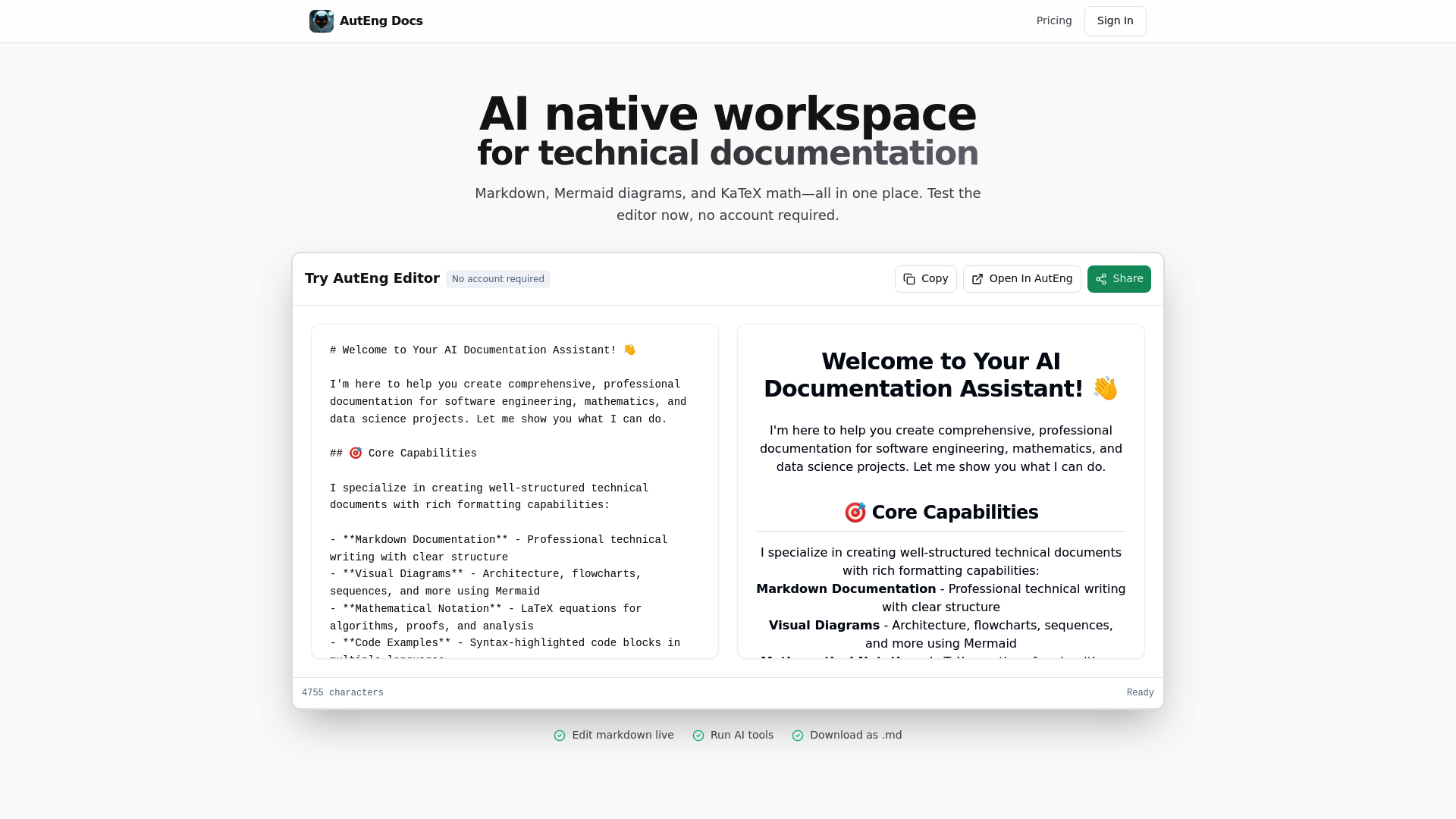Click the AutEng cat logo icon

[x=322, y=21]
